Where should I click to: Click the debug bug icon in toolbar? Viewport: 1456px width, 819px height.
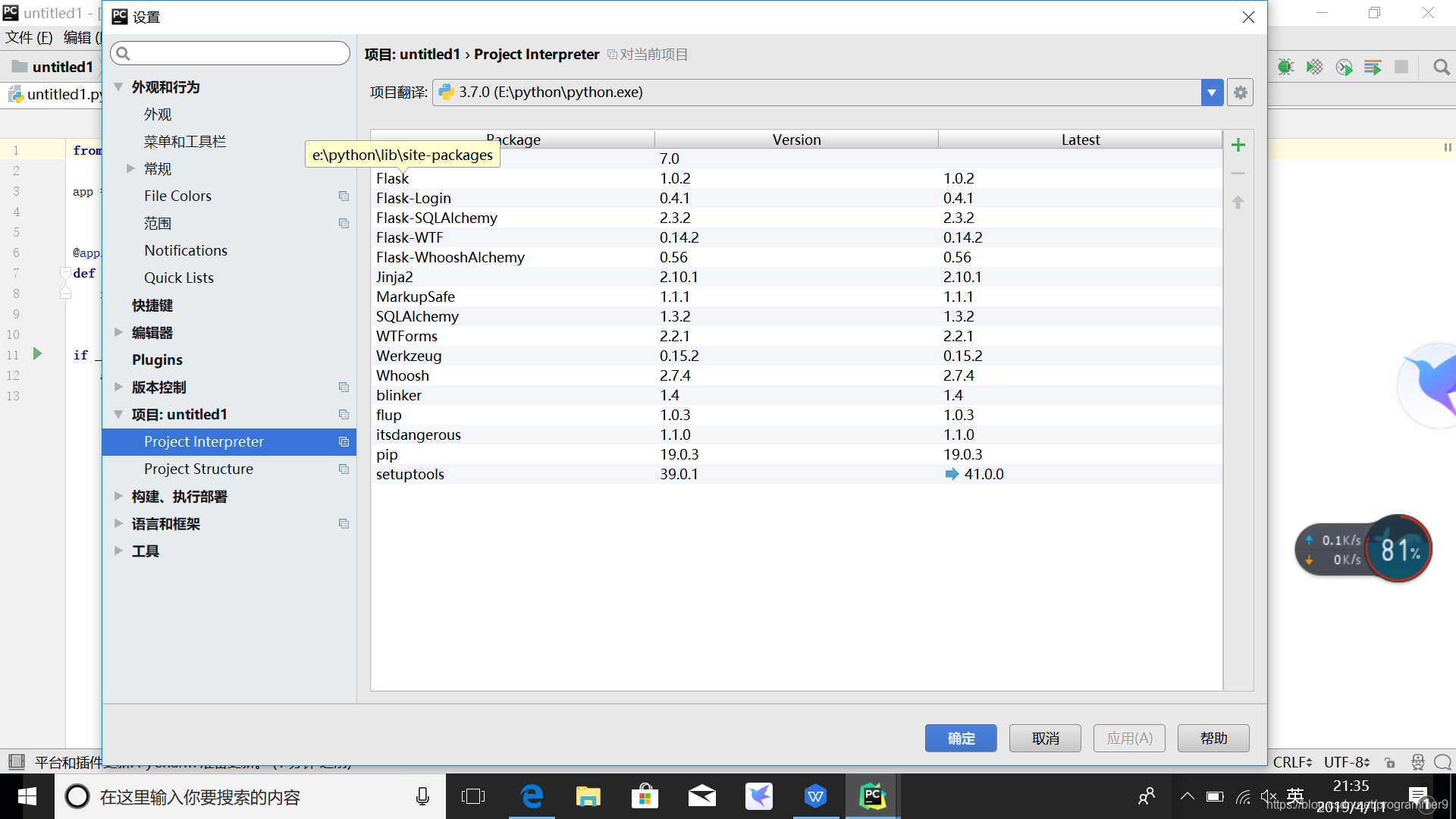1285,67
